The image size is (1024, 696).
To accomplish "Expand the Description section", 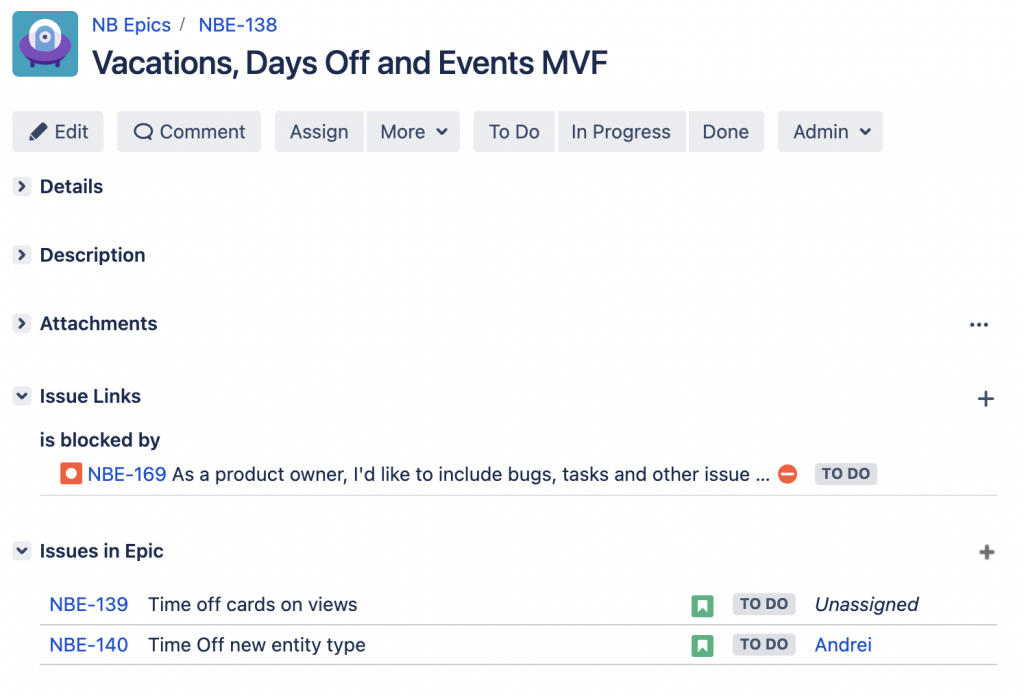I will pos(21,255).
